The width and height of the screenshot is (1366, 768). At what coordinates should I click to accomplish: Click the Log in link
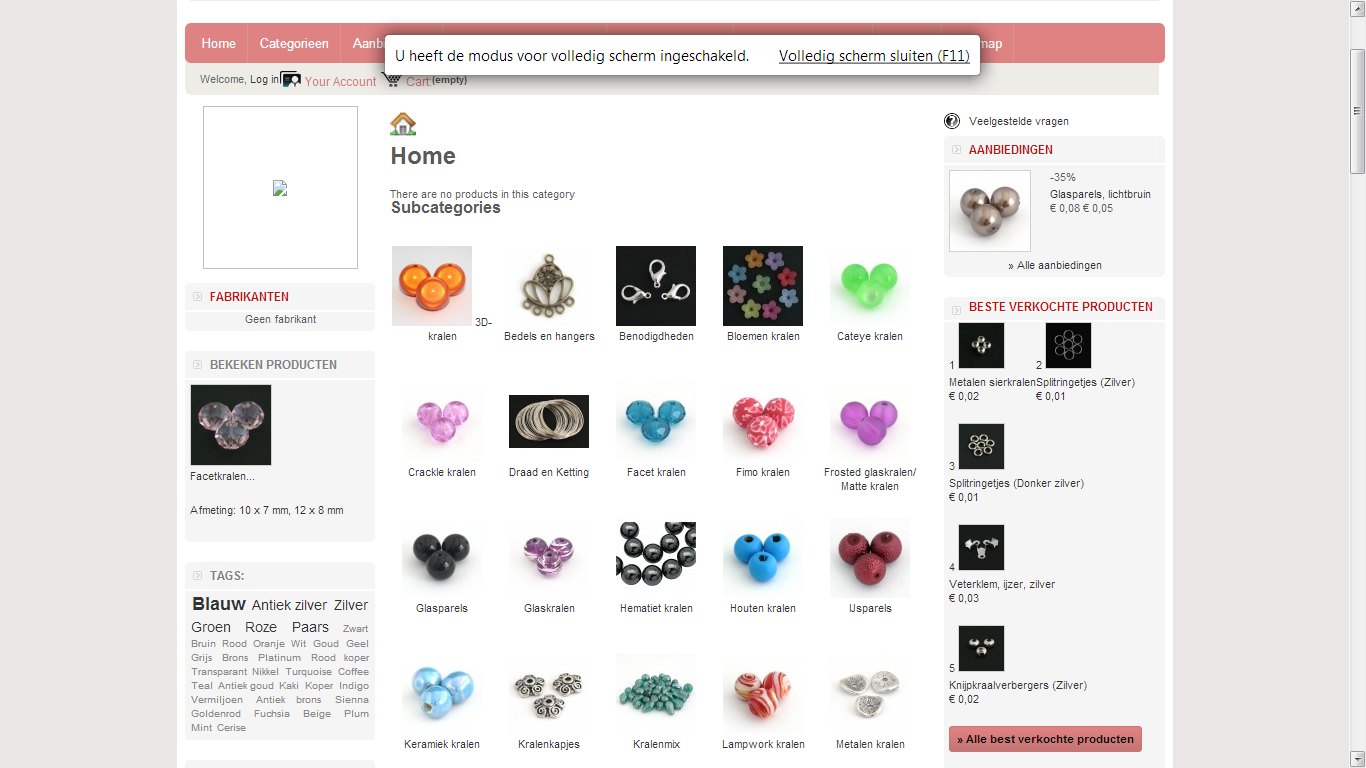pyautogui.click(x=265, y=79)
